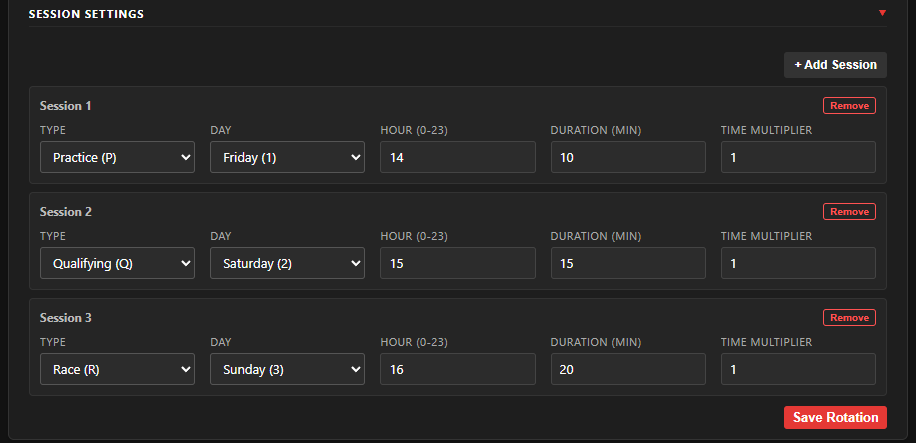Focus Session 3 Hour field with 16
Screen dimensions: 916x443
pyautogui.click(x=458, y=369)
